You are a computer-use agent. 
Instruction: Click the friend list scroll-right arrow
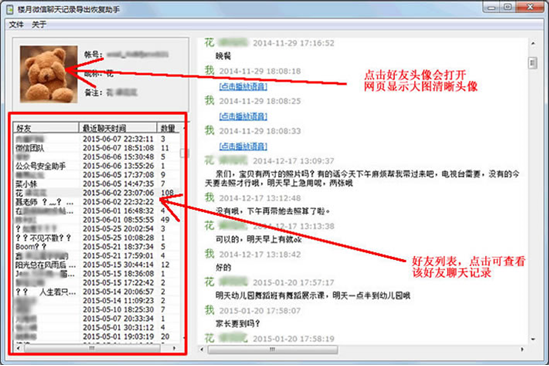point(174,348)
